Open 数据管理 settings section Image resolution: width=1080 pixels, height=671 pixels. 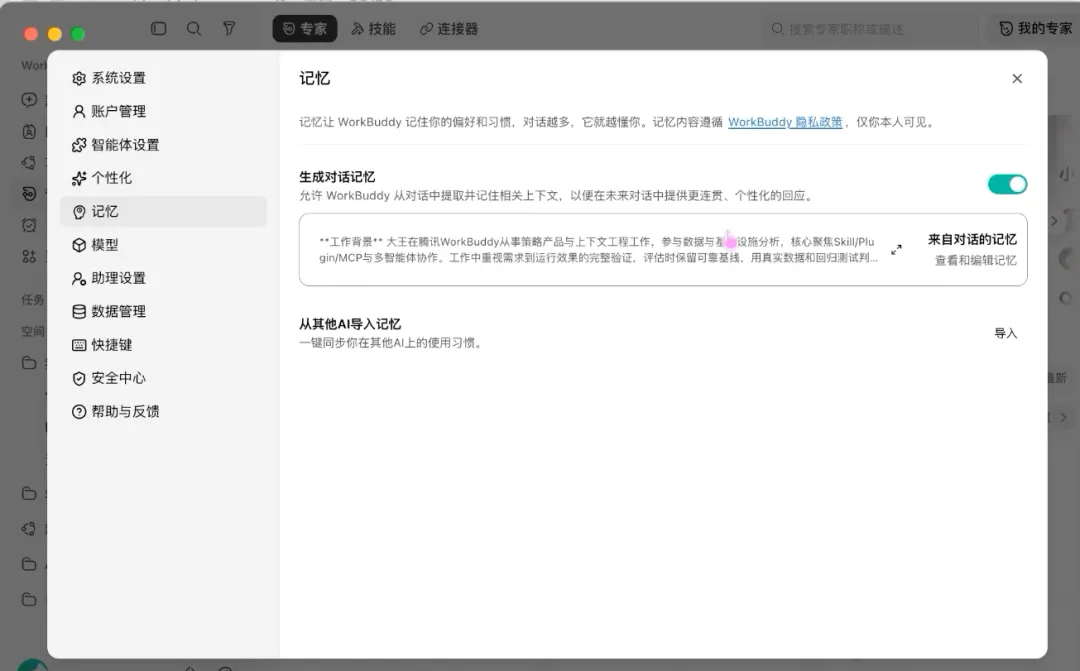click(163, 311)
